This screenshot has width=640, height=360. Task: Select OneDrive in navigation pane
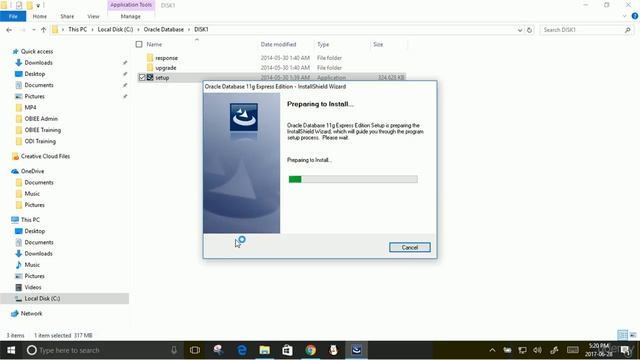tap(32, 171)
